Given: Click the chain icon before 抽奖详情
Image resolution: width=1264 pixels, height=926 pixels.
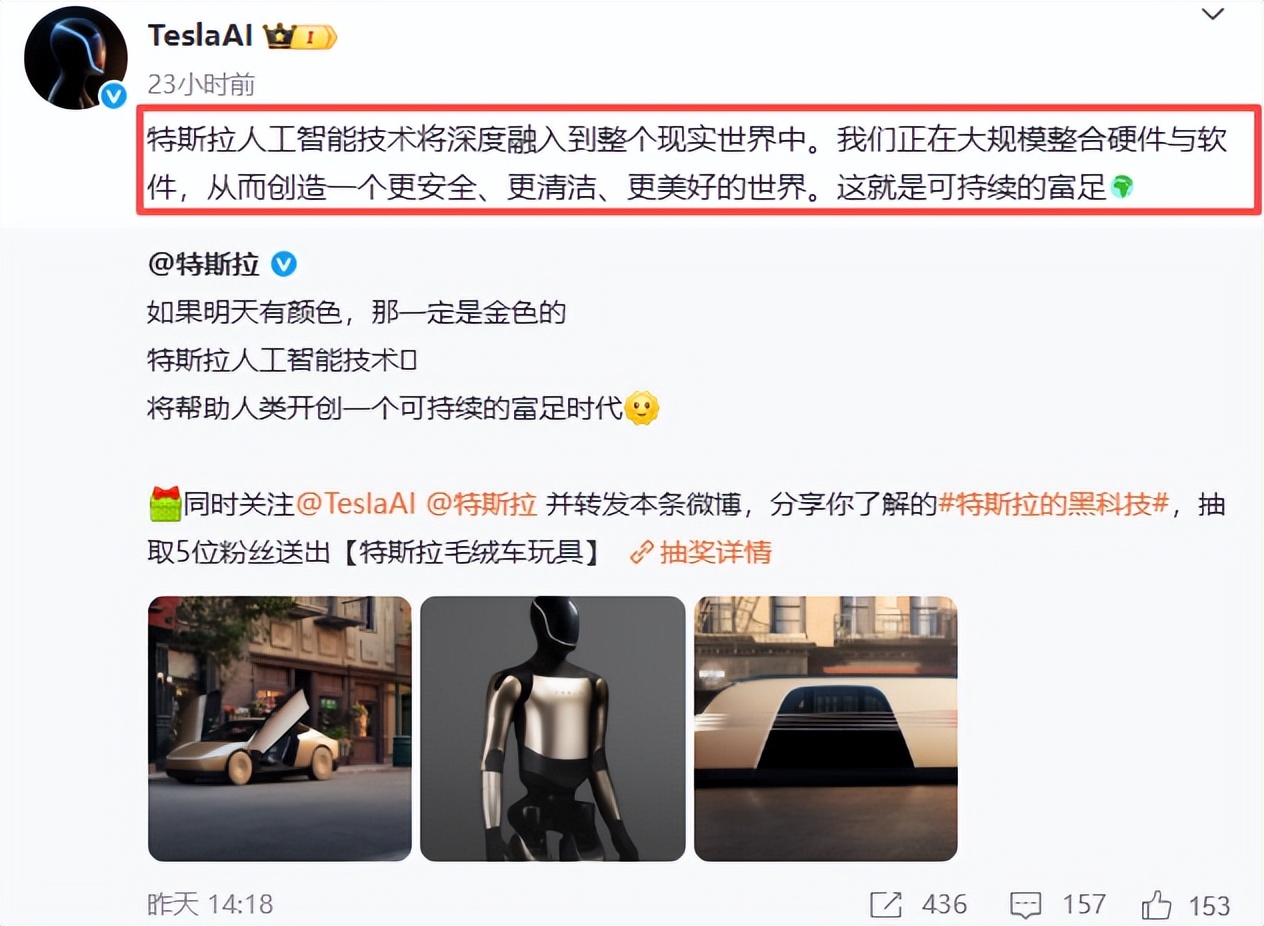Looking at the screenshot, I should (x=642, y=552).
